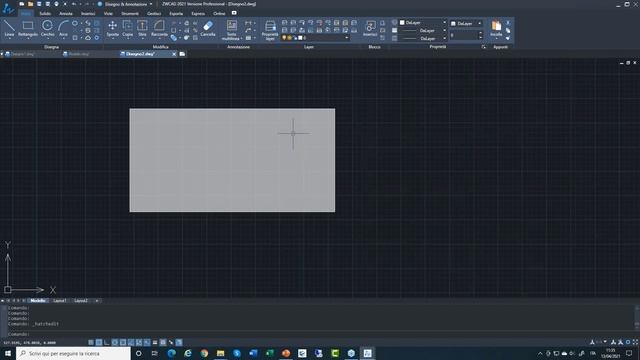Activate the Sposta move tool
This screenshot has height=360, width=640.
click(112, 29)
